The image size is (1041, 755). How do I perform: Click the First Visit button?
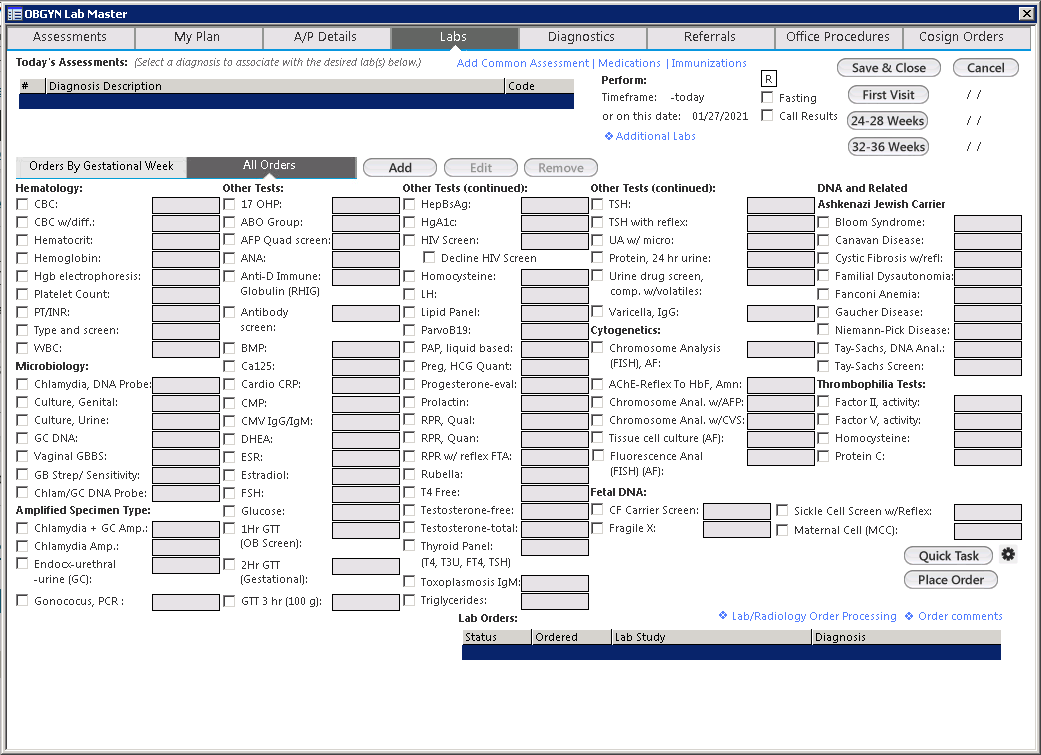coord(888,95)
